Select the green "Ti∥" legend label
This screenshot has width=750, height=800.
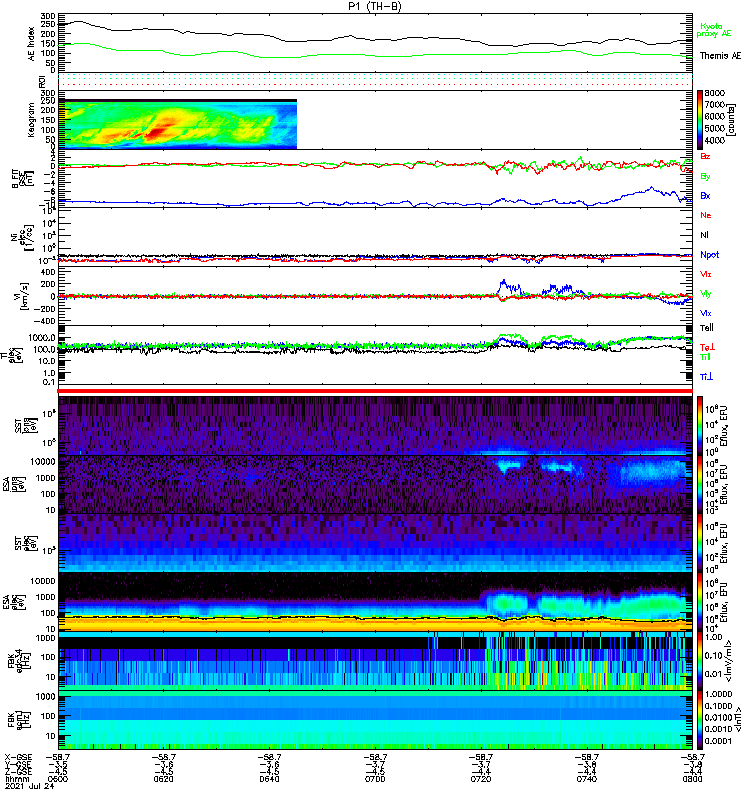click(705, 357)
